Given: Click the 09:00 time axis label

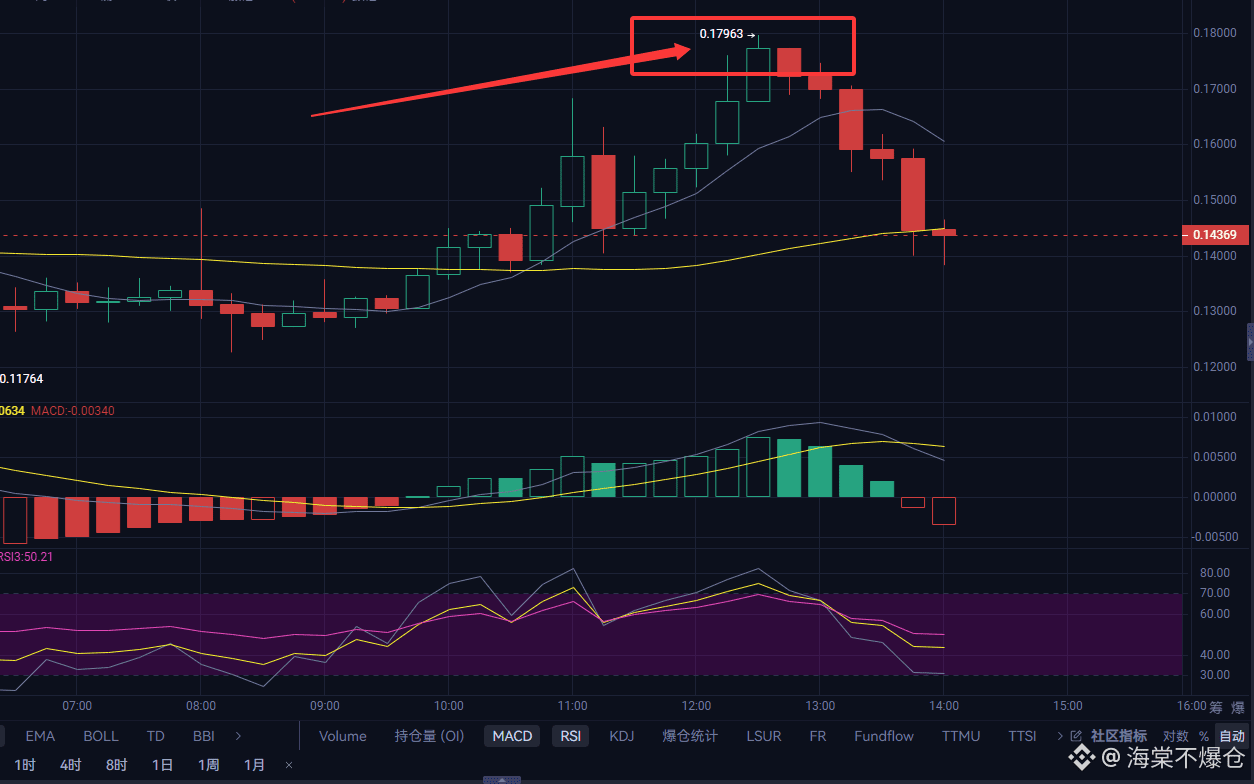Looking at the screenshot, I should [324, 705].
